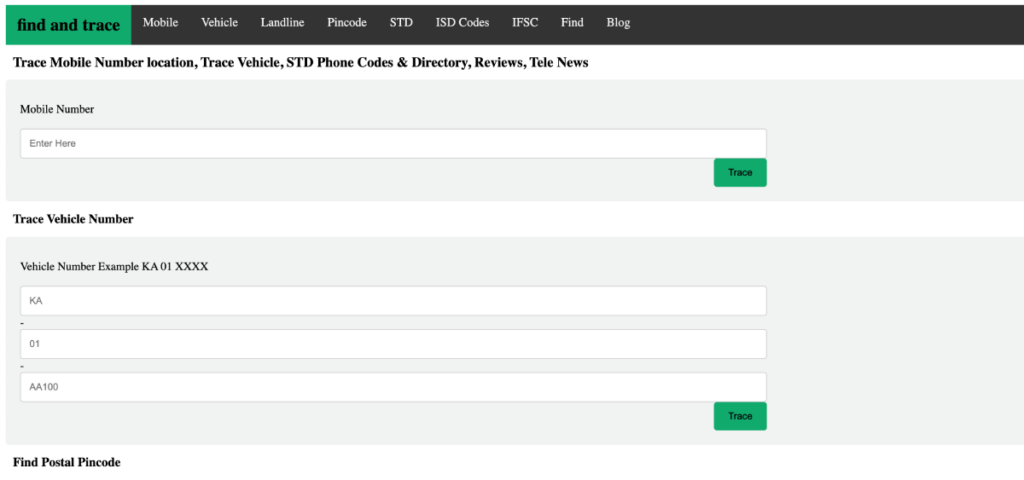This screenshot has width=1024, height=480.
Task: Click the 'Mobile Number' field label
Action: click(57, 109)
